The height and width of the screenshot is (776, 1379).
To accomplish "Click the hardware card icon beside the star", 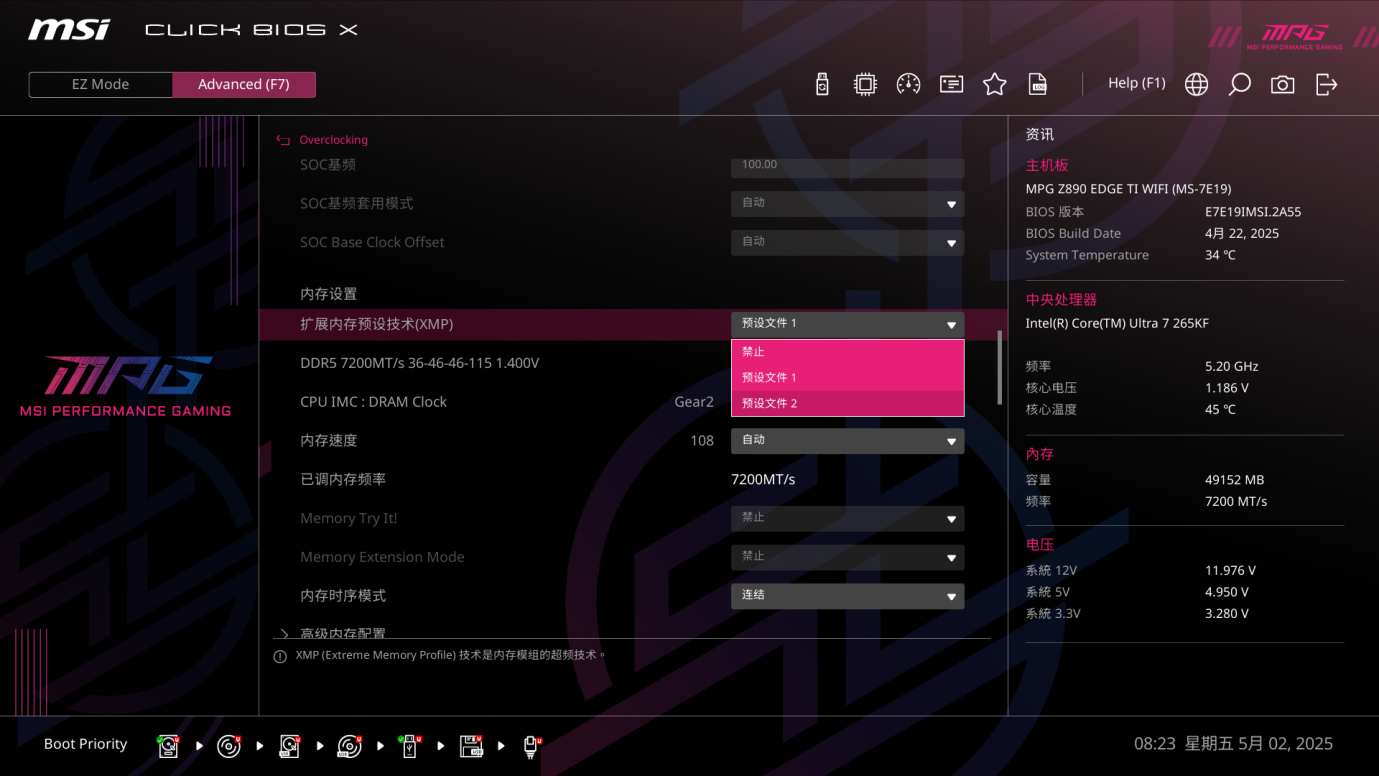I will point(951,84).
